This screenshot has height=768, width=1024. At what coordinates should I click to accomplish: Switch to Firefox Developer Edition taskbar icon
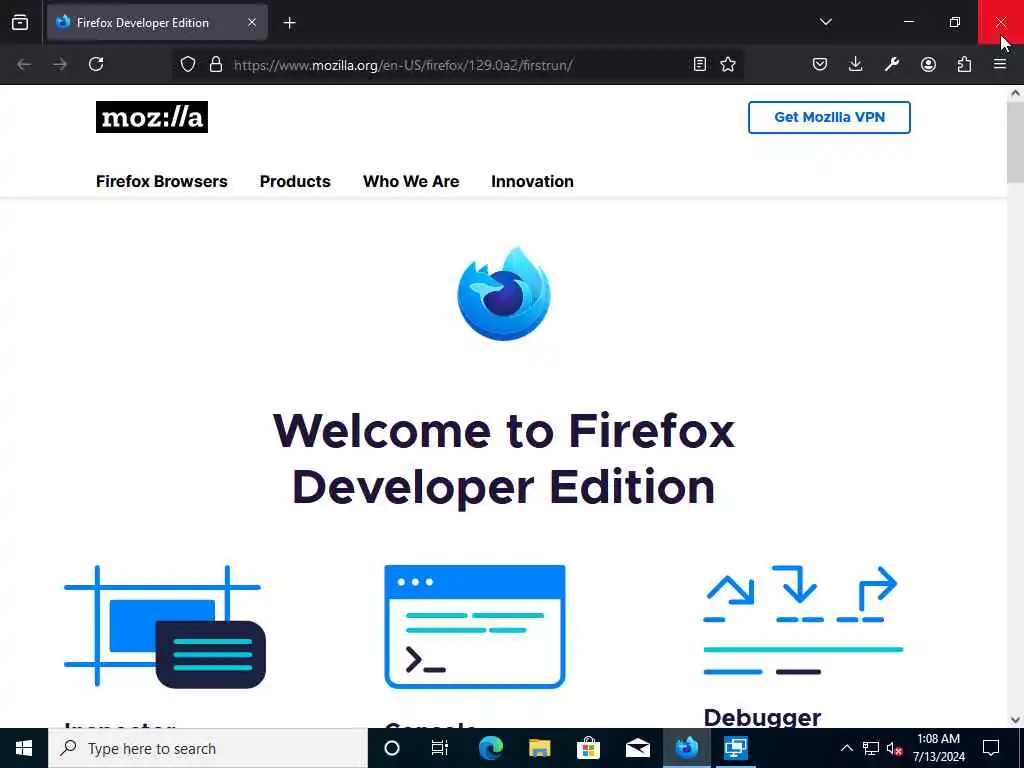click(x=686, y=748)
